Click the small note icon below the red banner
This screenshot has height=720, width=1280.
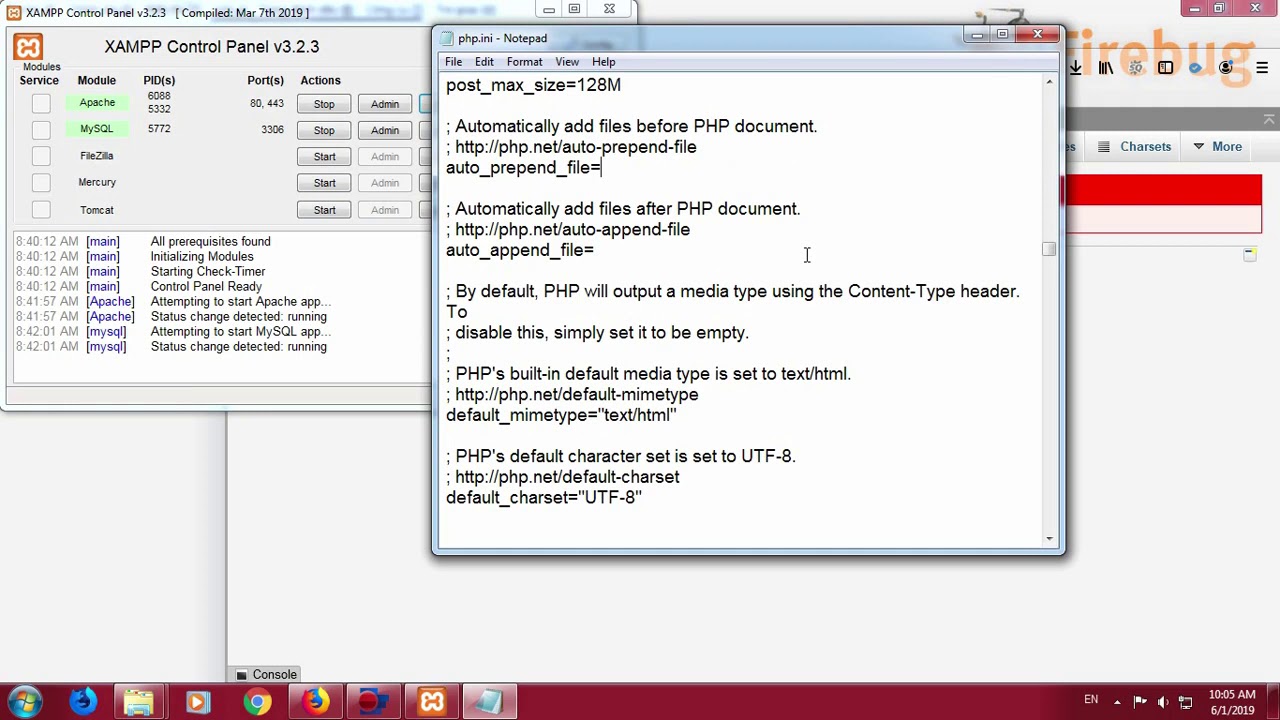pos(1250,255)
